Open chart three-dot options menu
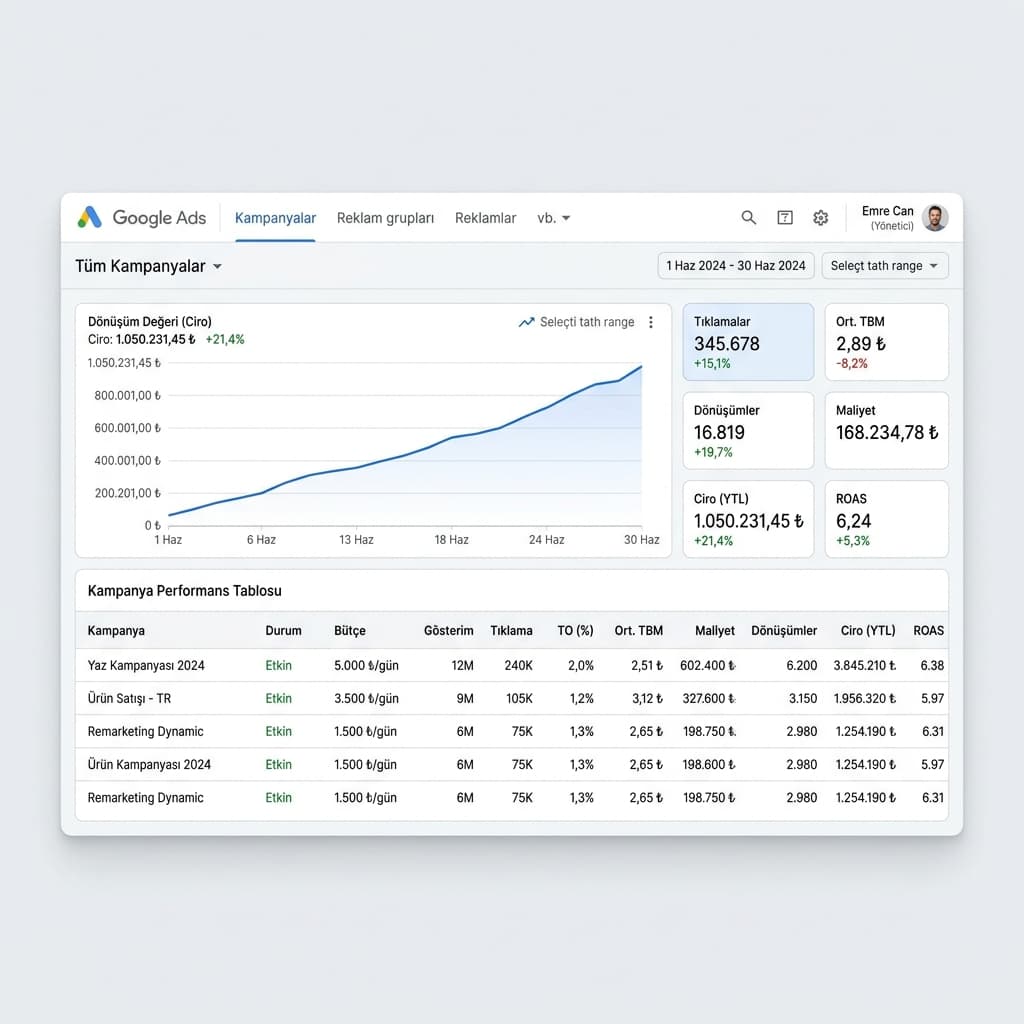The width and height of the screenshot is (1024, 1024). click(650, 322)
